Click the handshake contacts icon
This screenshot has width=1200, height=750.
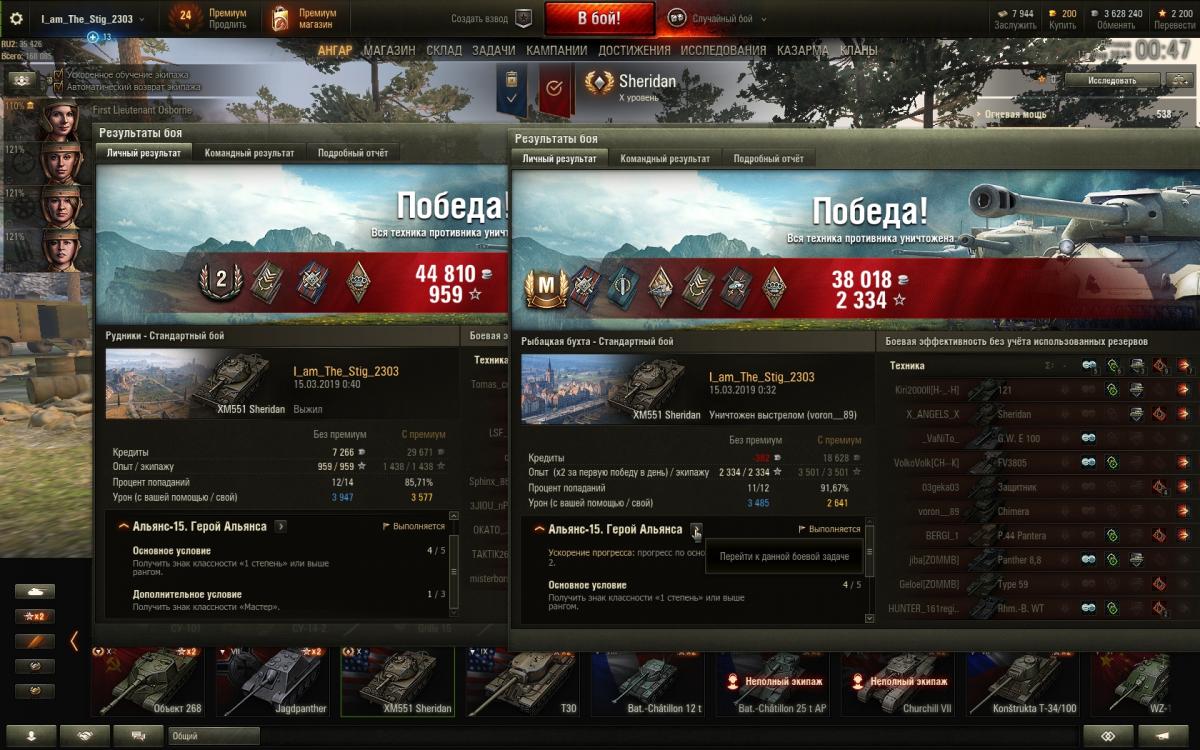point(84,735)
